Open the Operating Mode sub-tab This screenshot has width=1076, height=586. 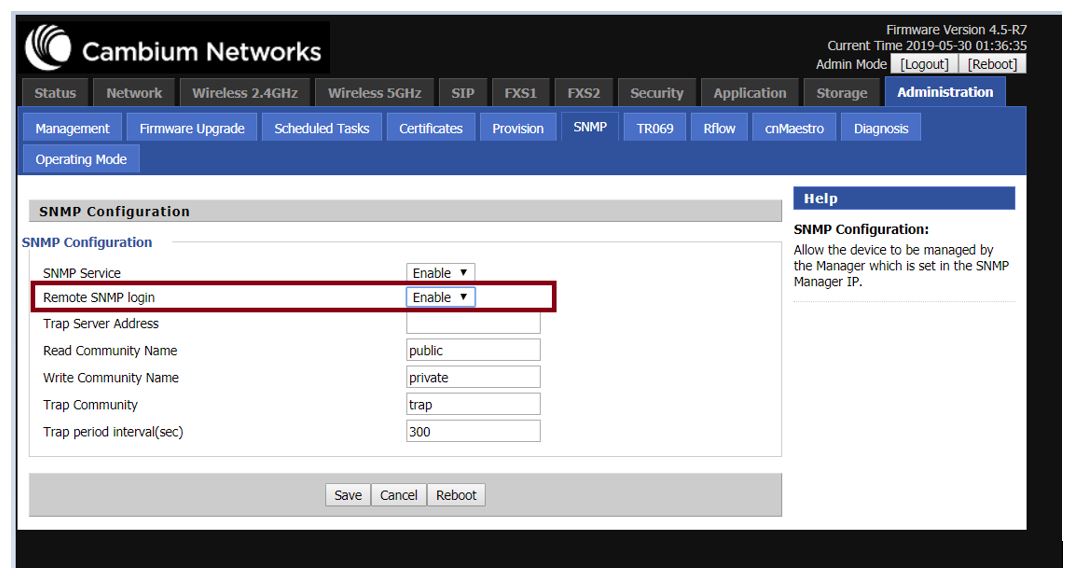click(81, 159)
